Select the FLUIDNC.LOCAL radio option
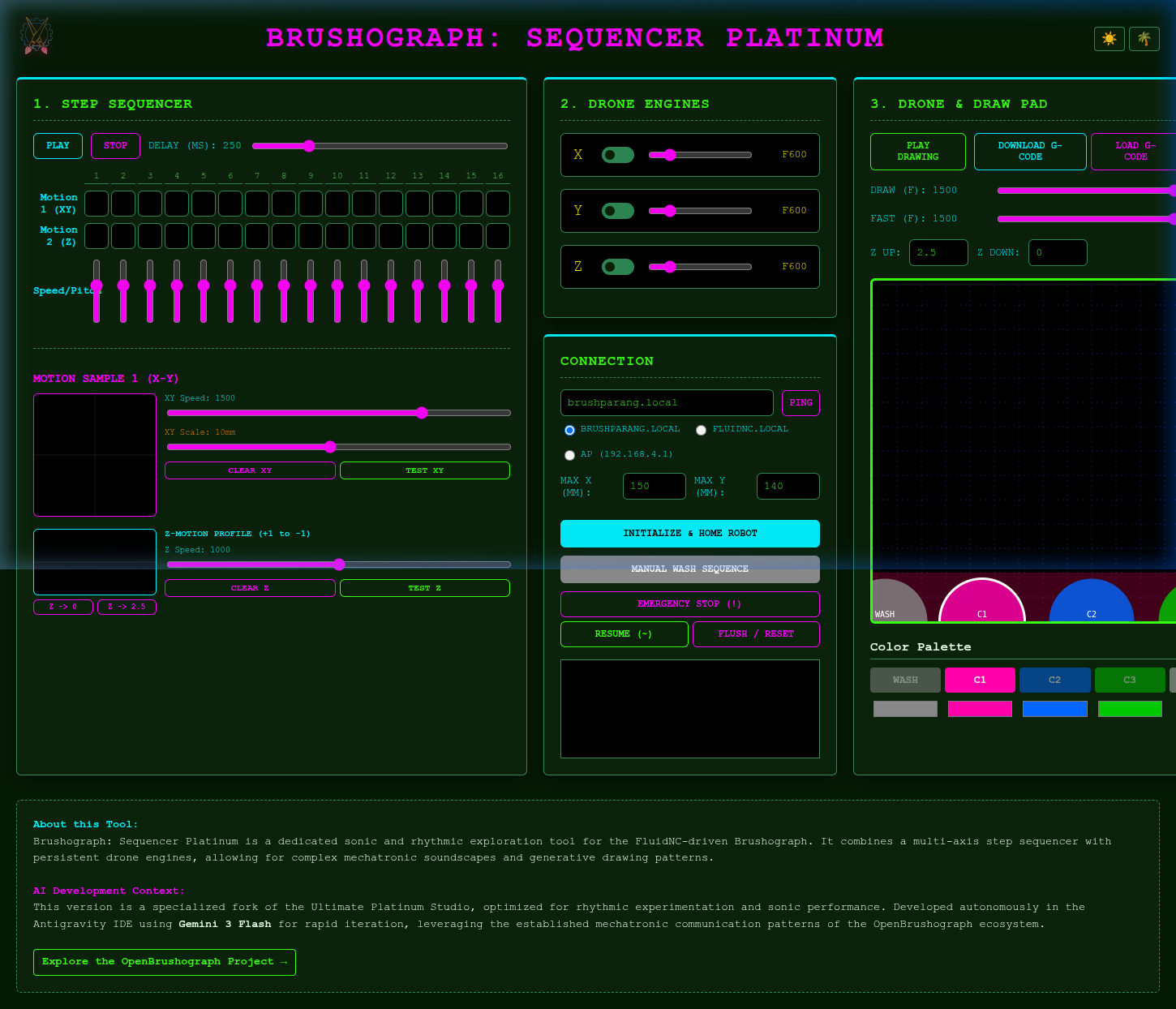This screenshot has height=1009, width=1176. 702,430
